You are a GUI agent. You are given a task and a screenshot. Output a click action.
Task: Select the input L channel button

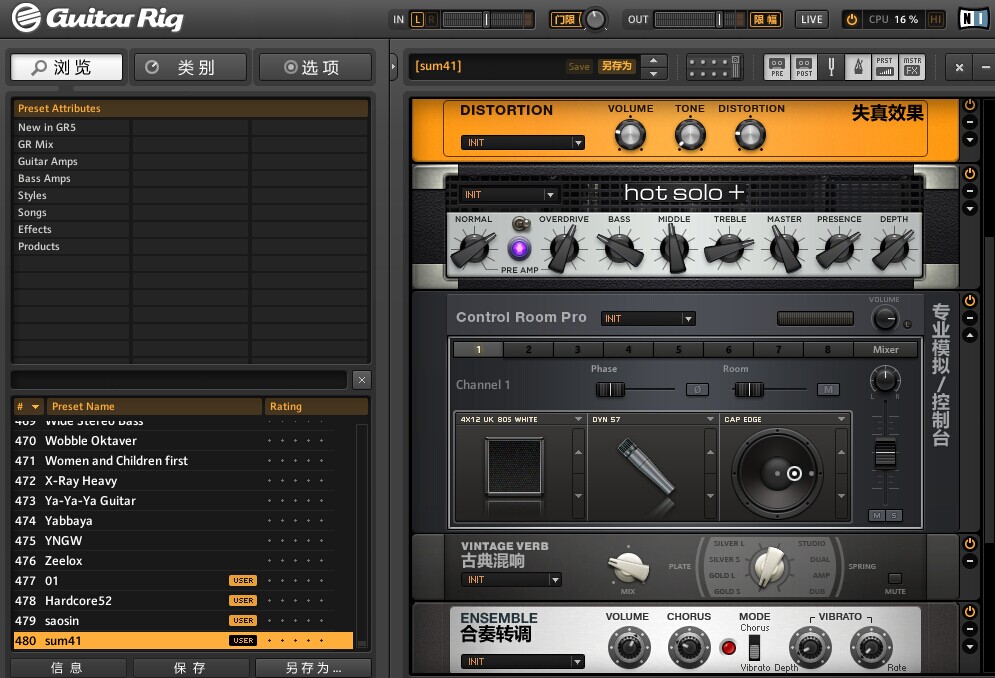[417, 20]
